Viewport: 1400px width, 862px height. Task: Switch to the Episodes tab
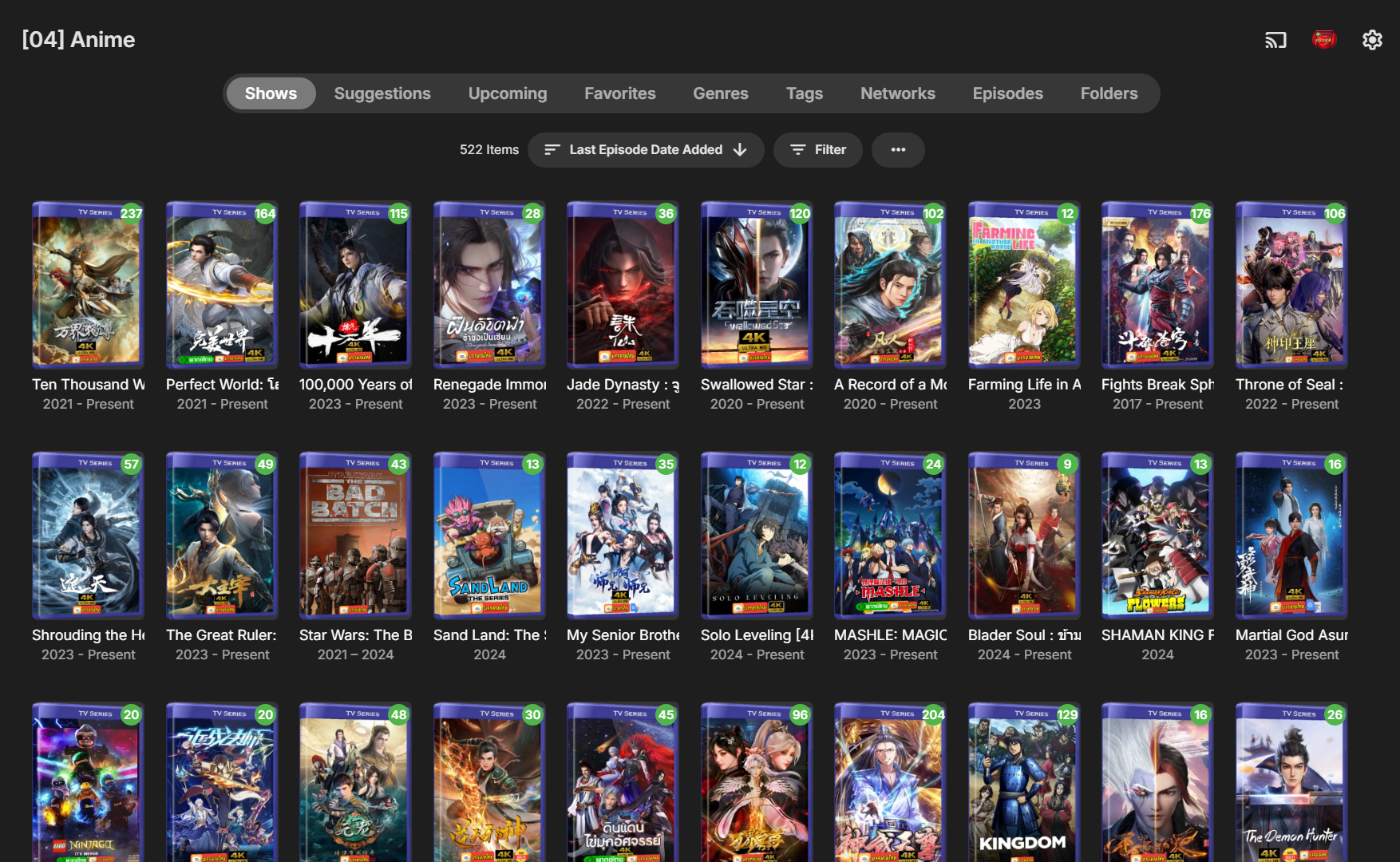1008,93
